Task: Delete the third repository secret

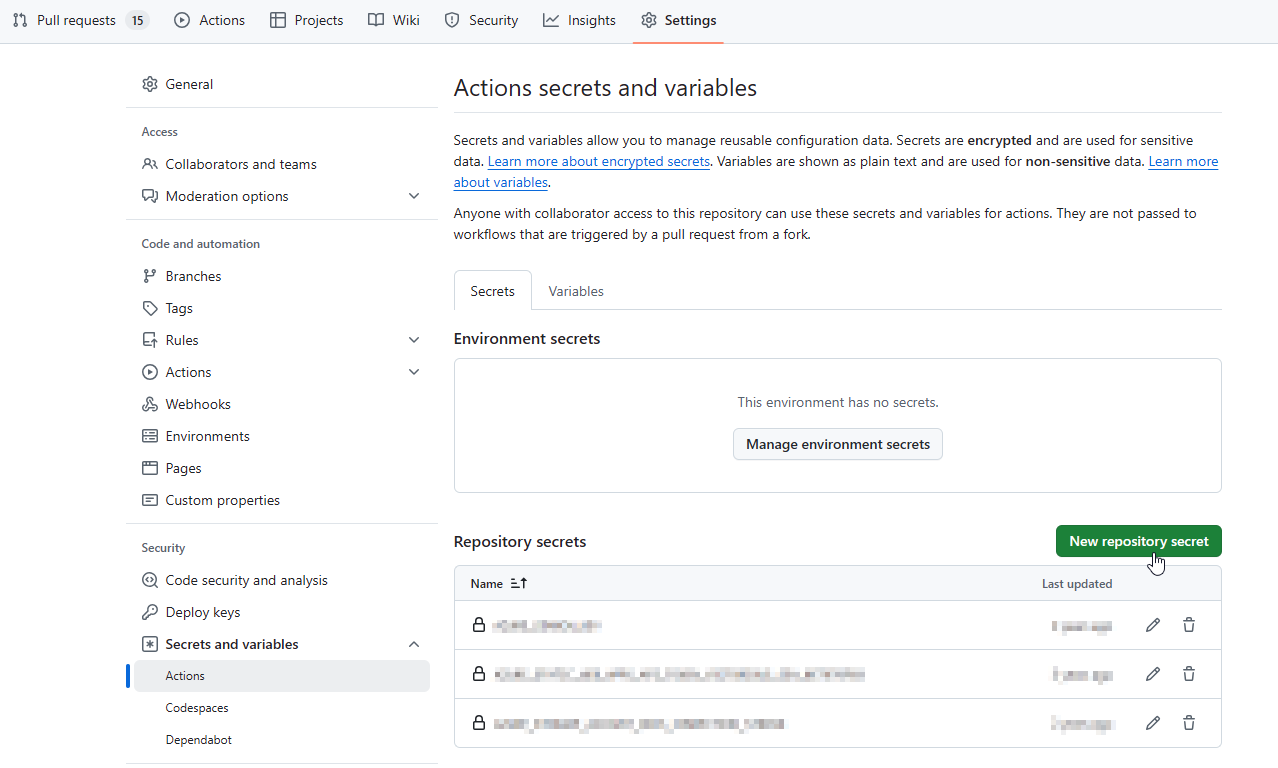Action: click(1189, 722)
